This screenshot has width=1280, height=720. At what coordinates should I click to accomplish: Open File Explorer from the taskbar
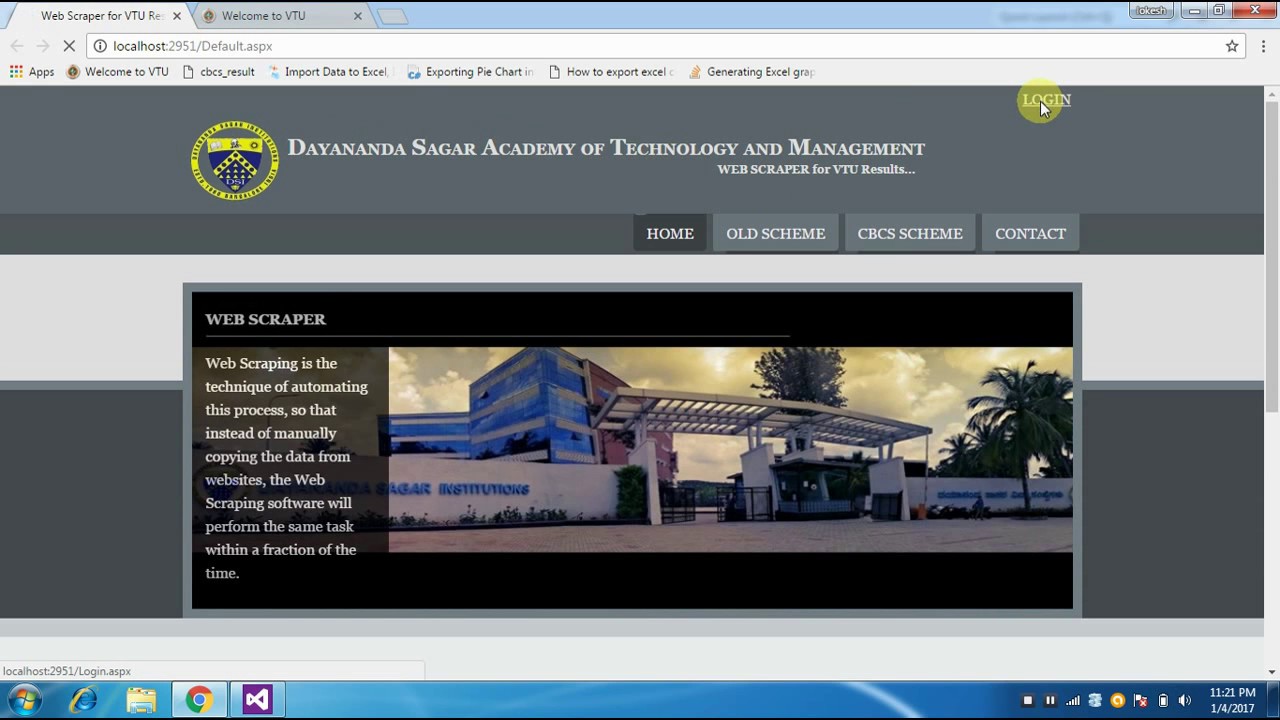(141, 700)
